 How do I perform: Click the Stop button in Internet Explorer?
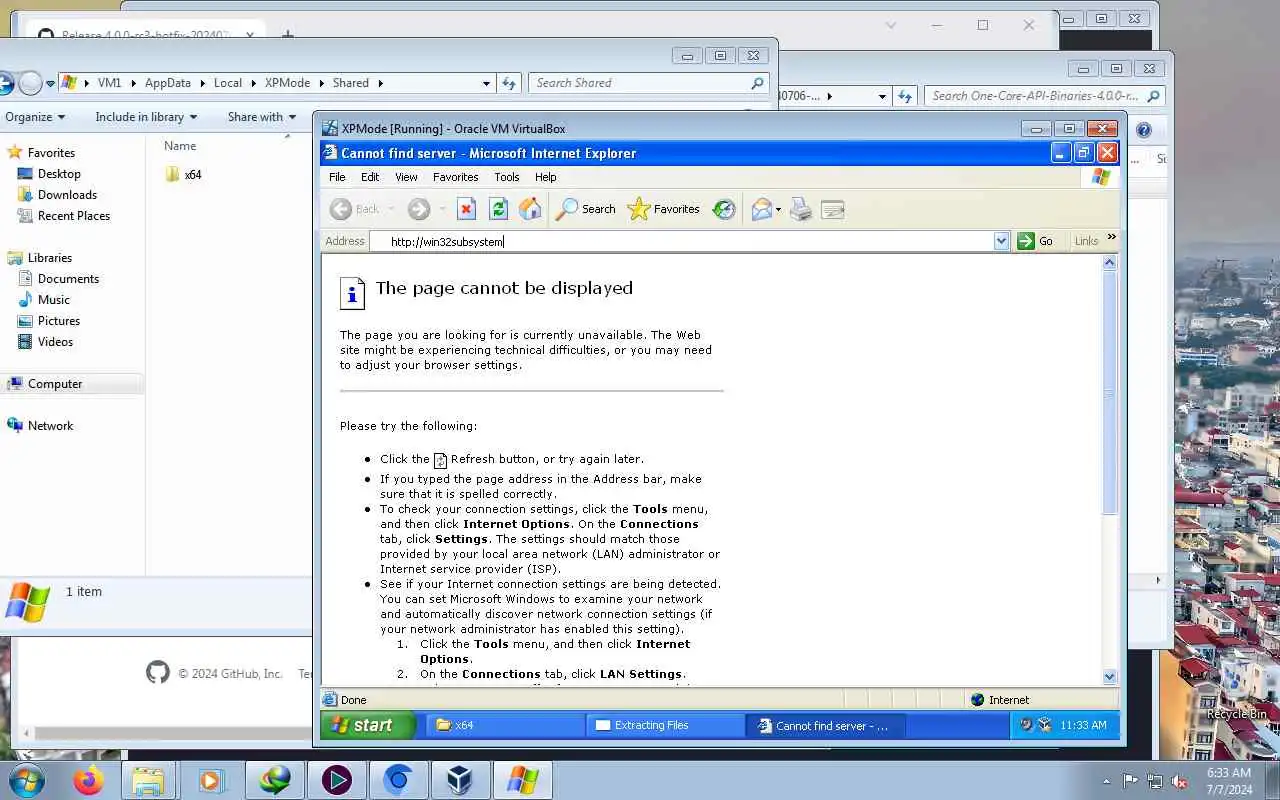click(x=466, y=209)
